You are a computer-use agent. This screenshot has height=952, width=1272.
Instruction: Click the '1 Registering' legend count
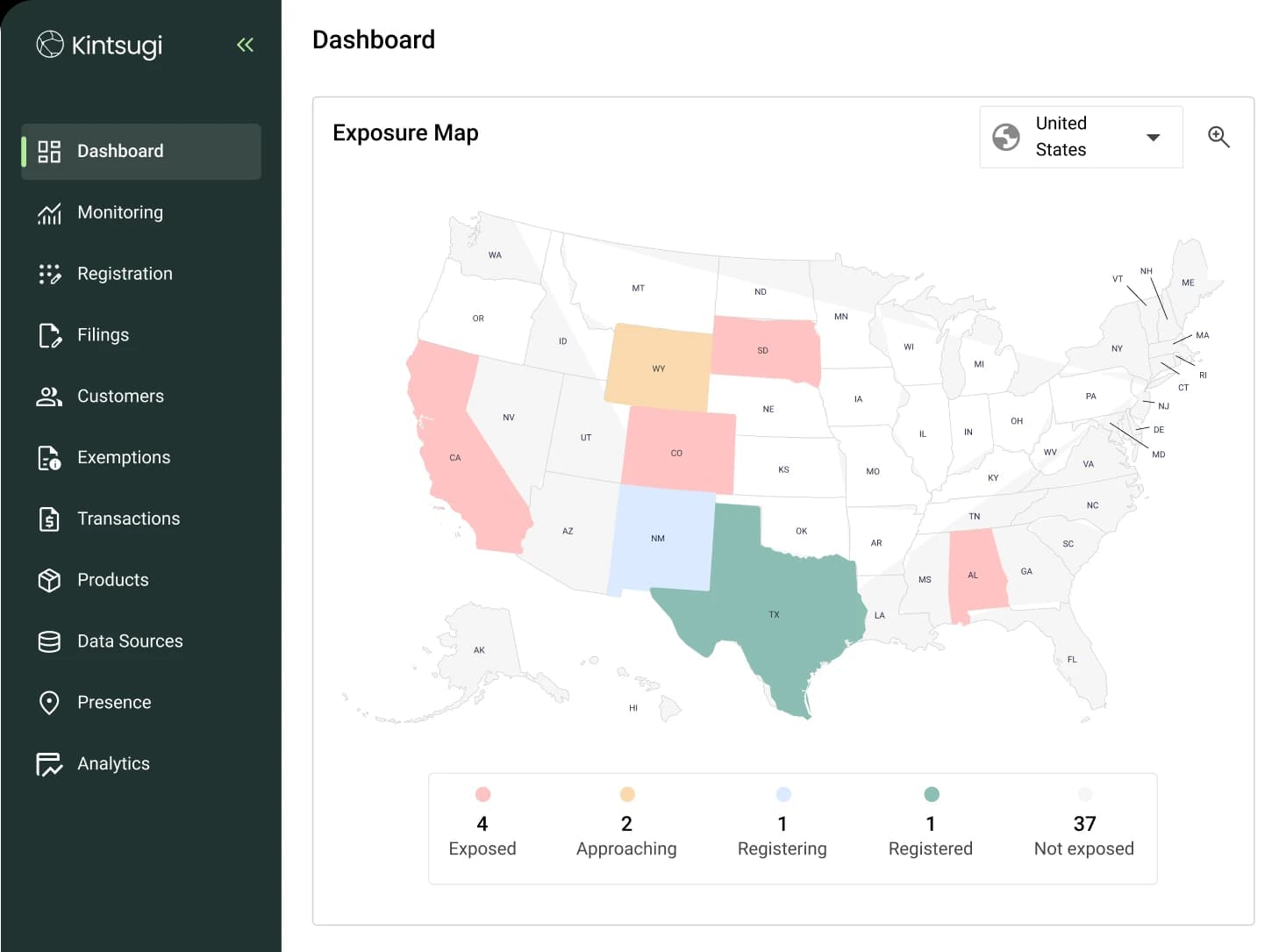pyautogui.click(x=782, y=835)
